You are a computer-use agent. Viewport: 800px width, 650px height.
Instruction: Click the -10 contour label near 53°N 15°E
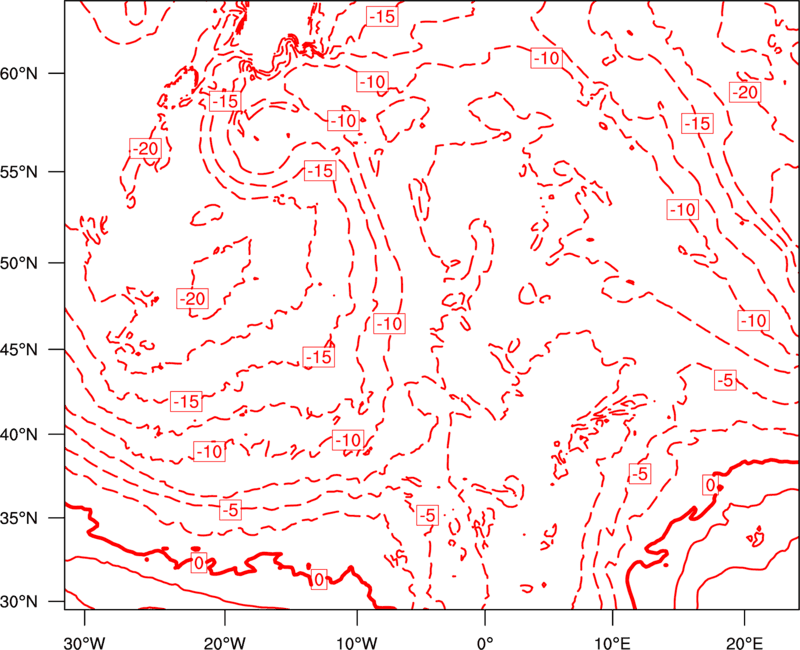pyautogui.click(x=683, y=209)
